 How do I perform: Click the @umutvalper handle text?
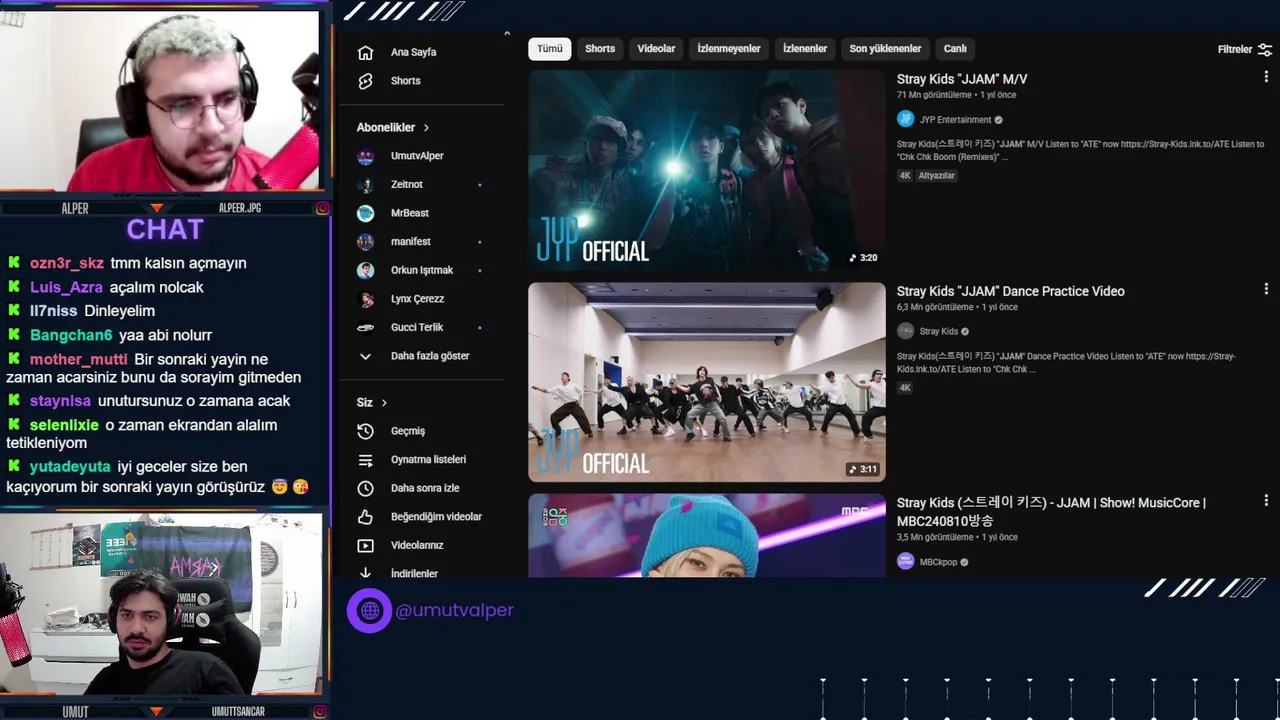[455, 610]
